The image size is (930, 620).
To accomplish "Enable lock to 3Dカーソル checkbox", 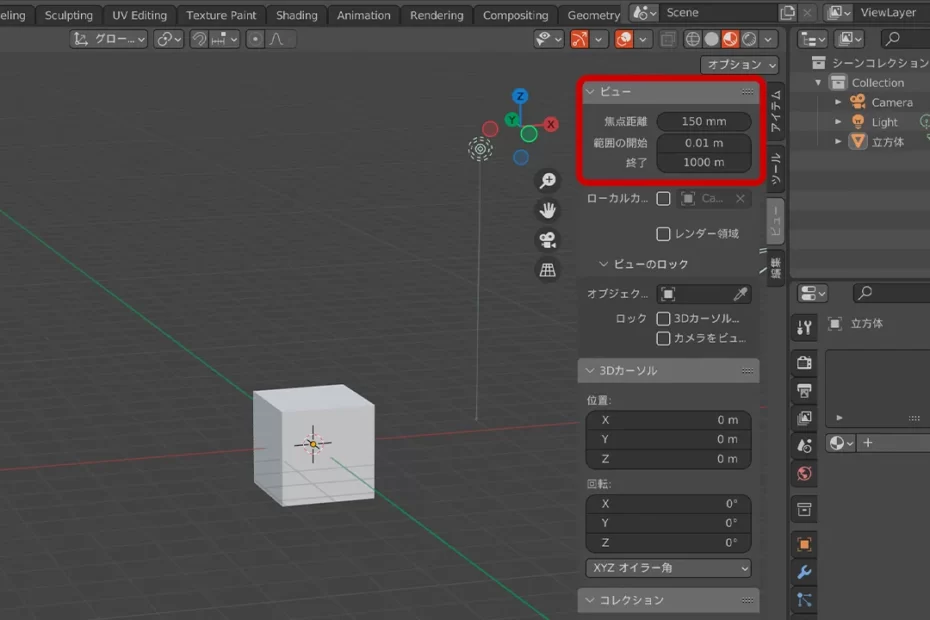I will pyautogui.click(x=663, y=319).
